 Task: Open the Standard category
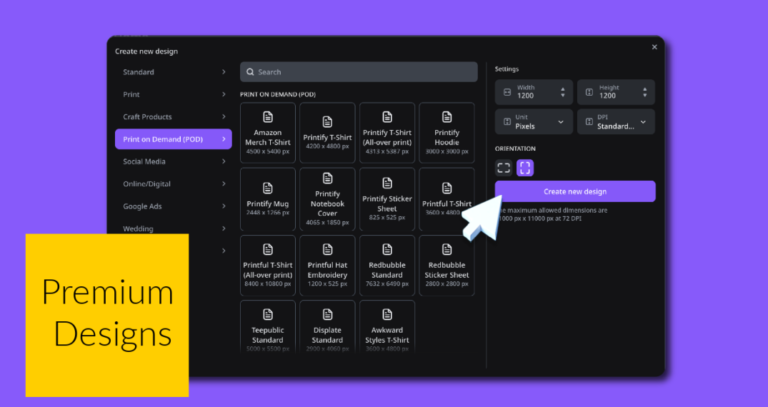point(173,72)
